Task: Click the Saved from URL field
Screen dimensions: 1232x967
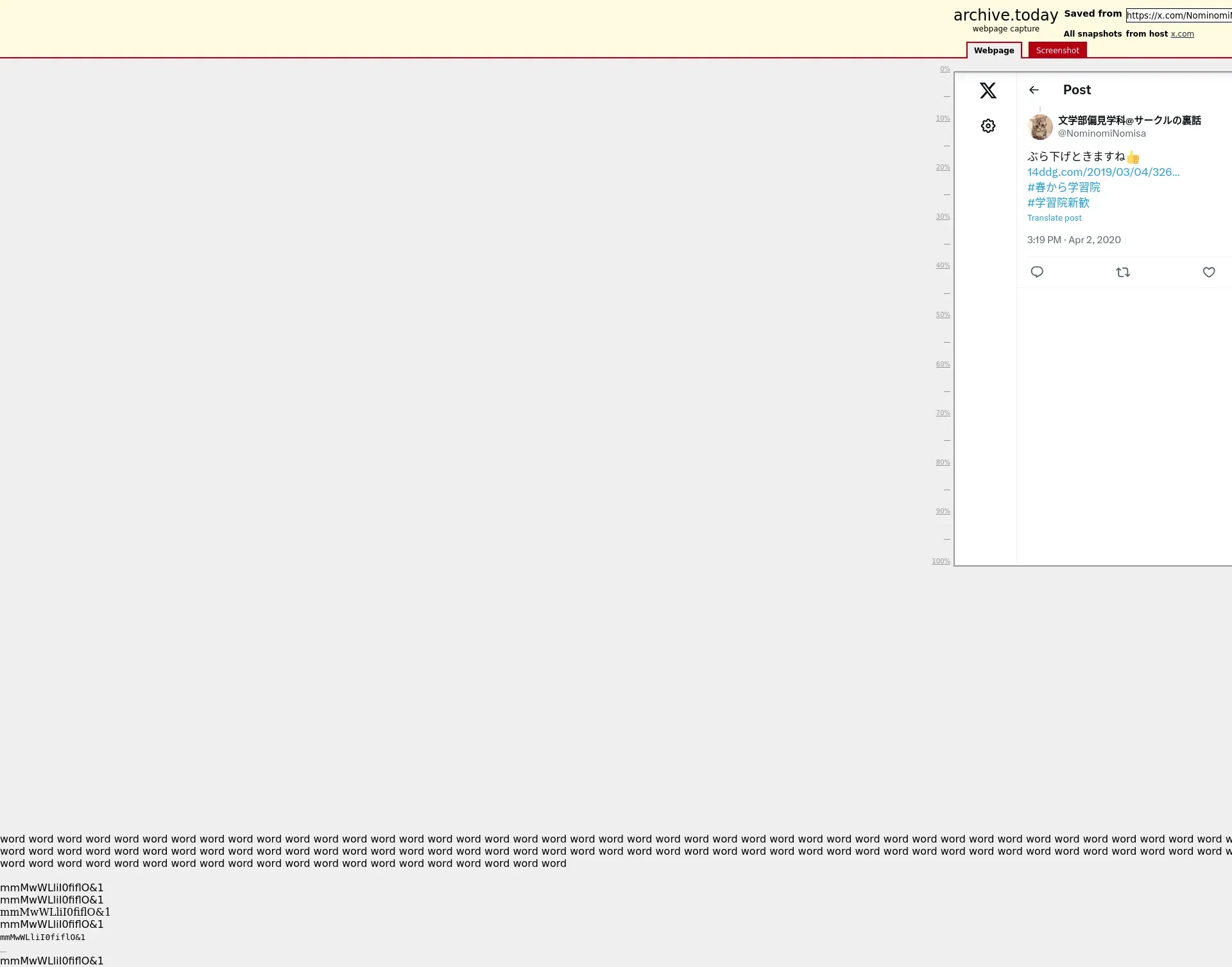Action: (1178, 15)
